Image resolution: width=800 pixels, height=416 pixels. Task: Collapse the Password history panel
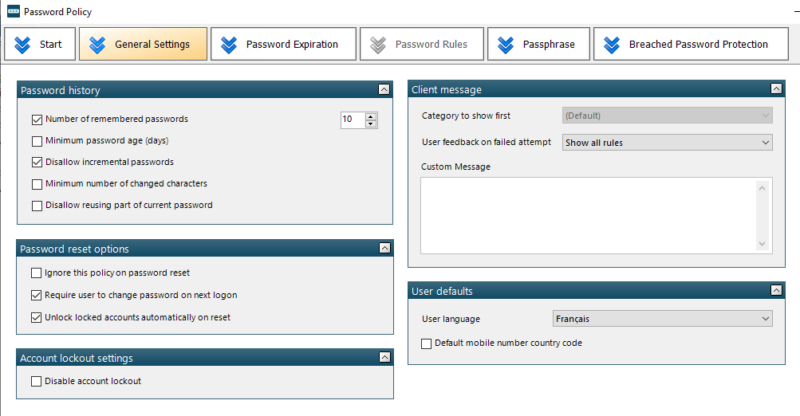point(385,90)
